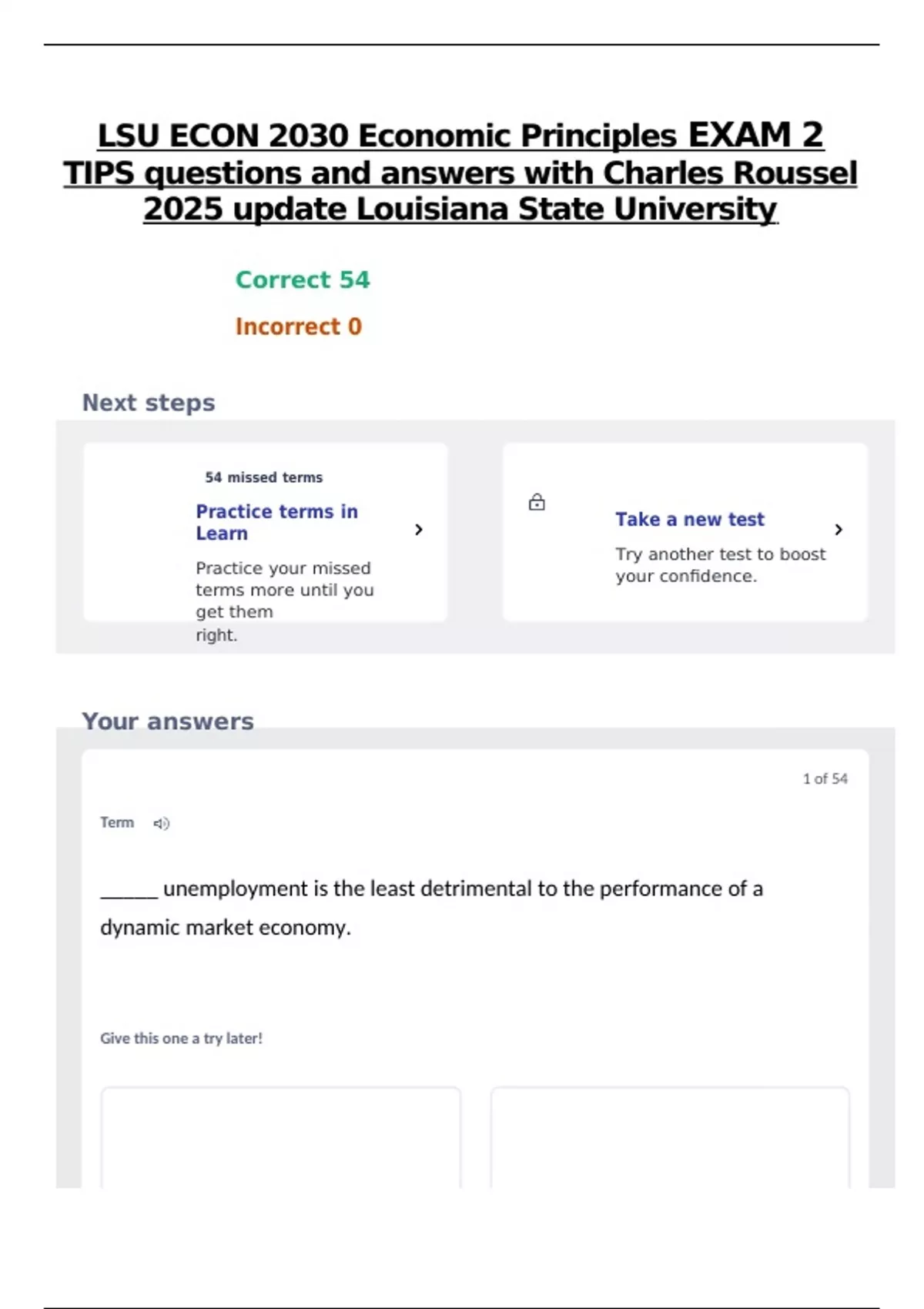Click the 54 missed terms label
Viewport: 924px width, 1309px height.
click(x=263, y=477)
